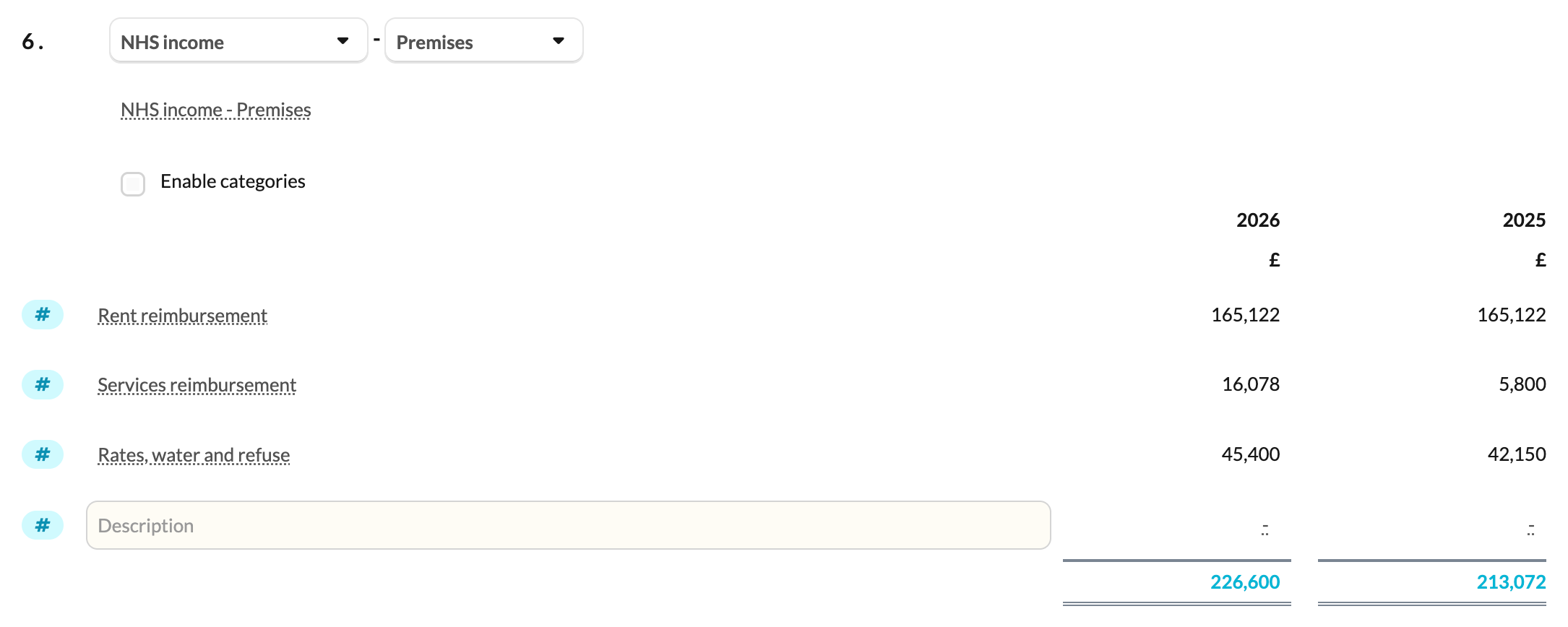Open the Premises dropdown

click(484, 41)
